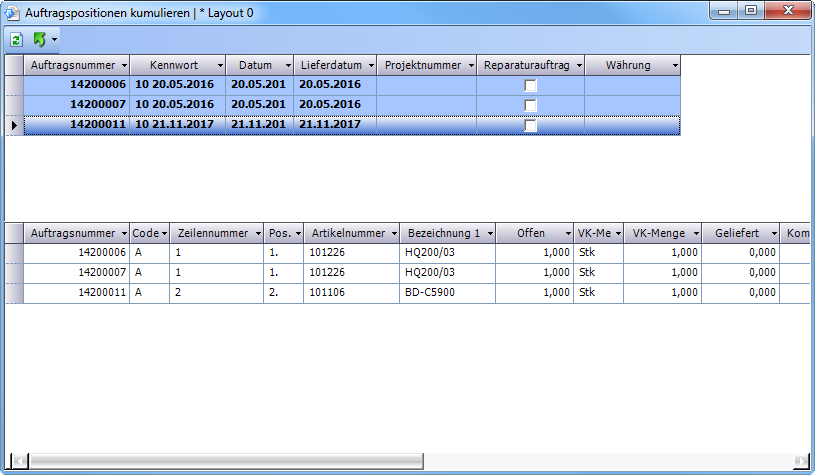Click the window icon in the title bar
This screenshot has width=815, height=475.
[13, 12]
